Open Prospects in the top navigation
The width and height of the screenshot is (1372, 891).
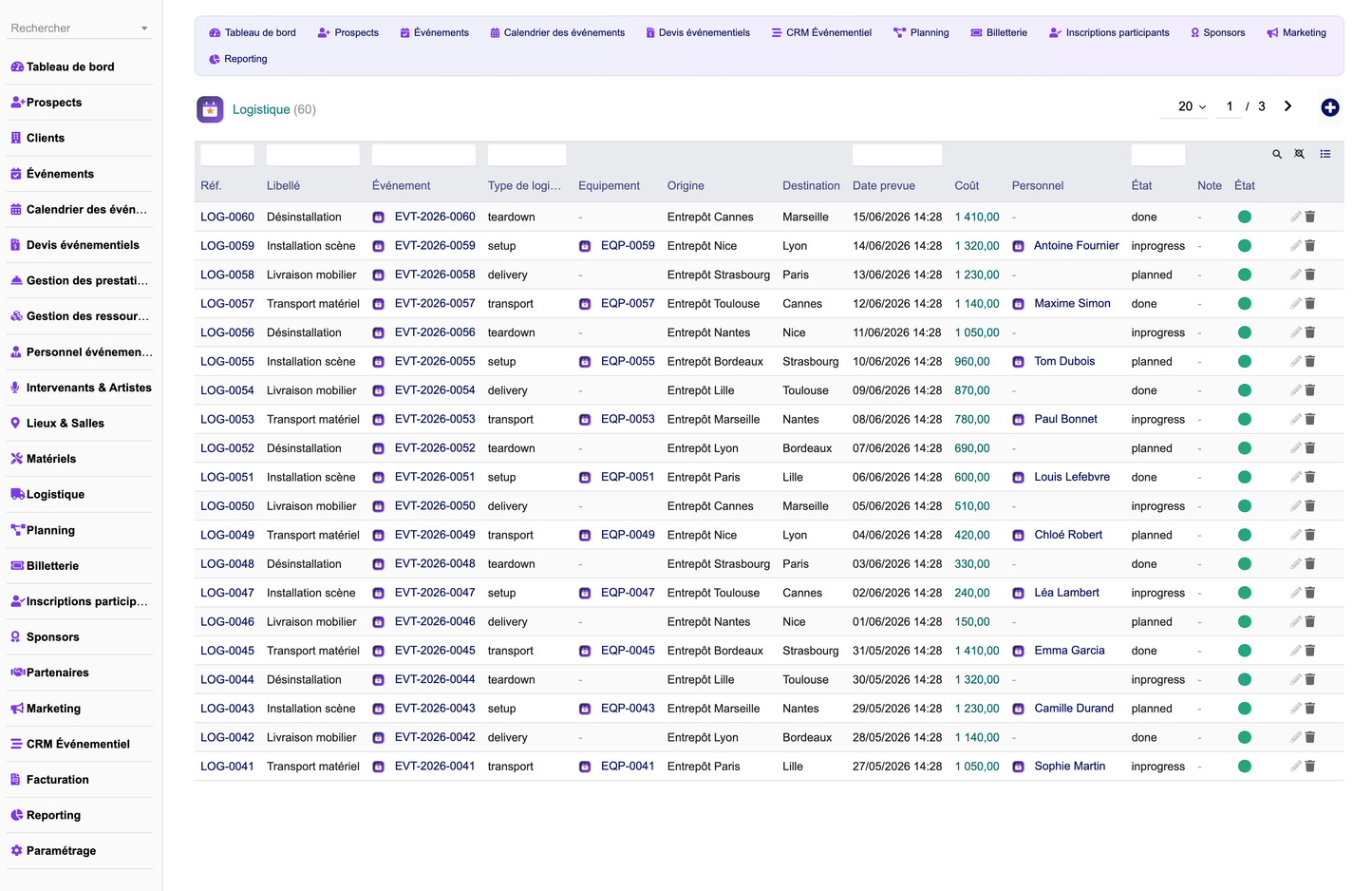(348, 32)
